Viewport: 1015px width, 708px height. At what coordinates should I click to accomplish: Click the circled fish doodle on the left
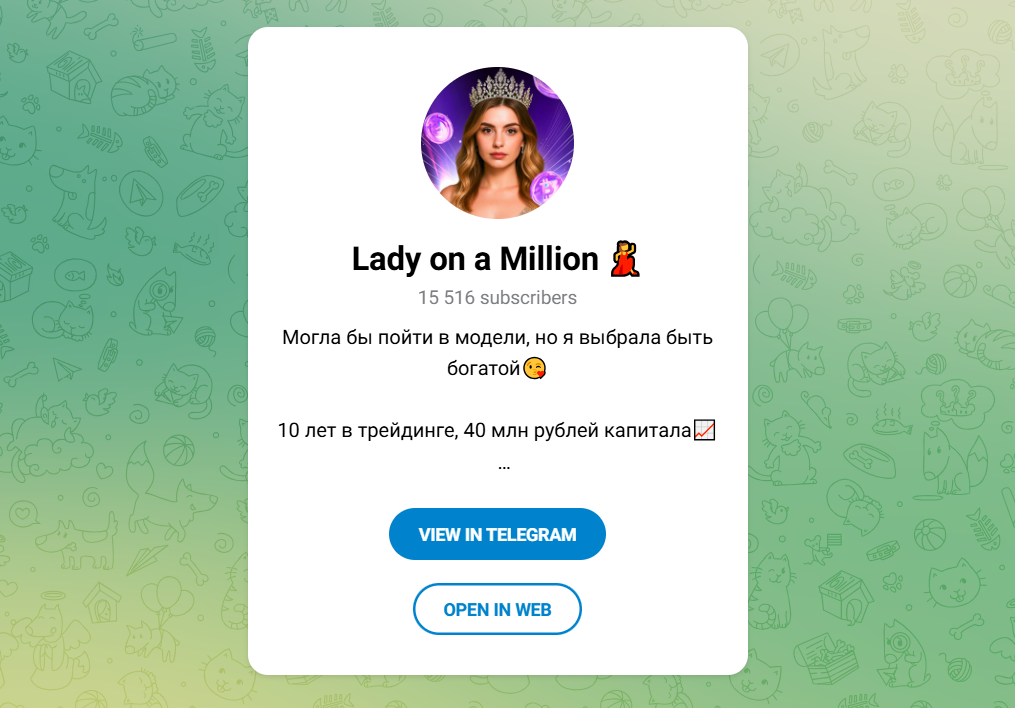tap(75, 276)
